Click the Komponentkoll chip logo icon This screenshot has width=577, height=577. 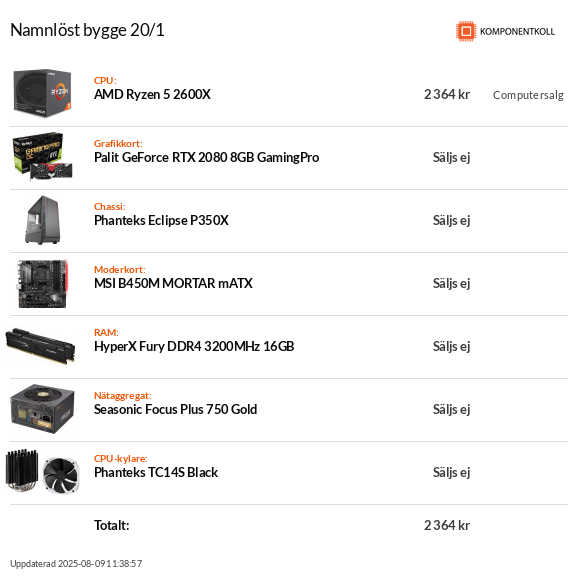point(466,31)
